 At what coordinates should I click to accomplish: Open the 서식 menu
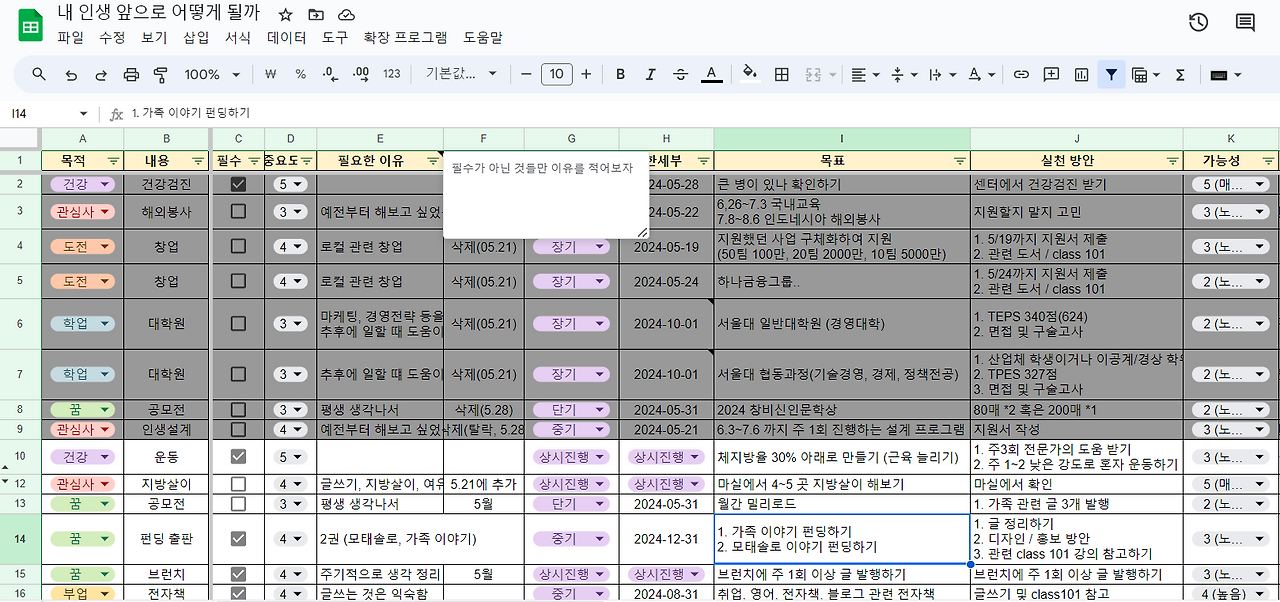point(238,37)
